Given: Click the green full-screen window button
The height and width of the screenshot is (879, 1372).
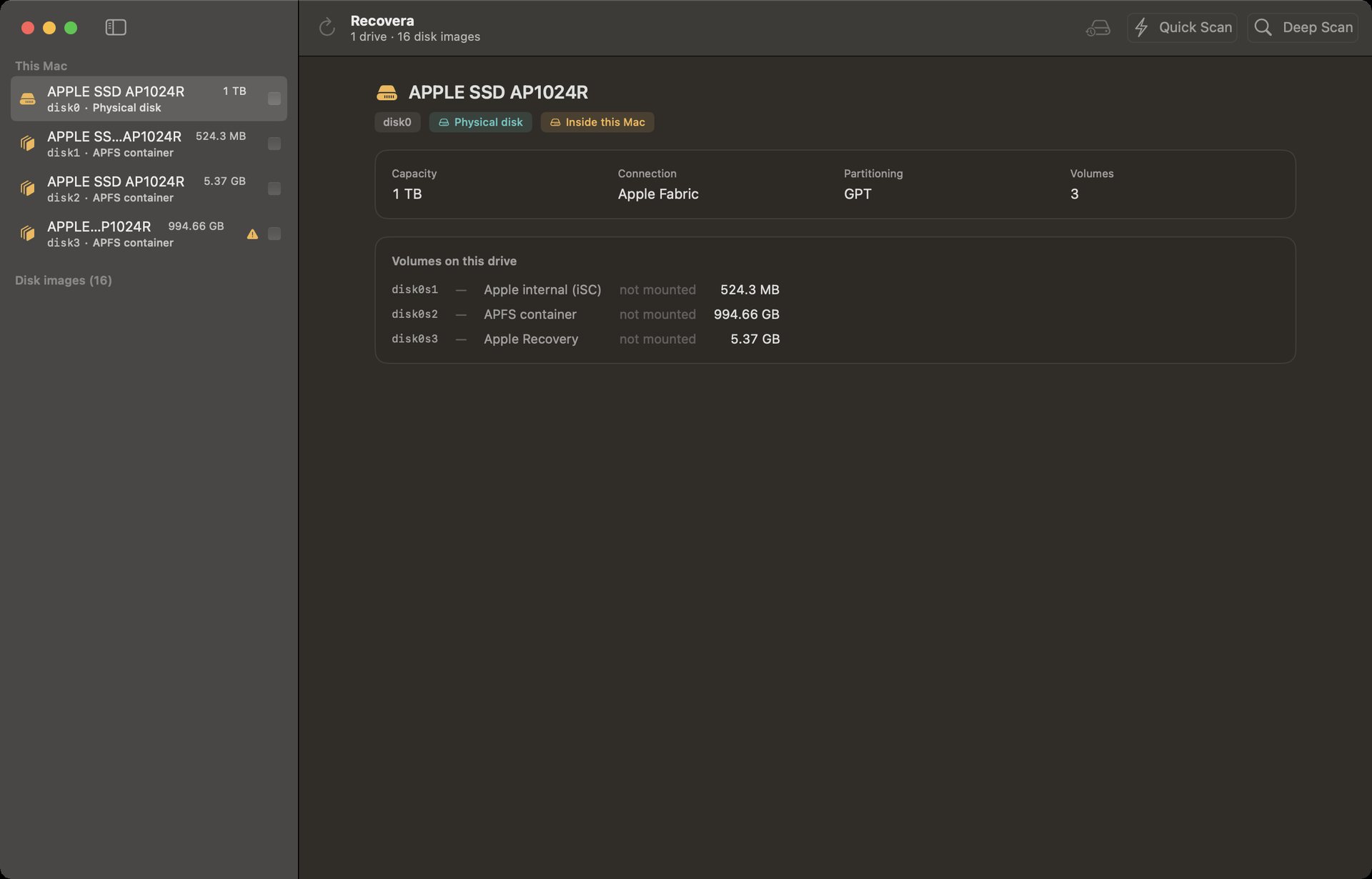Looking at the screenshot, I should (x=71, y=28).
